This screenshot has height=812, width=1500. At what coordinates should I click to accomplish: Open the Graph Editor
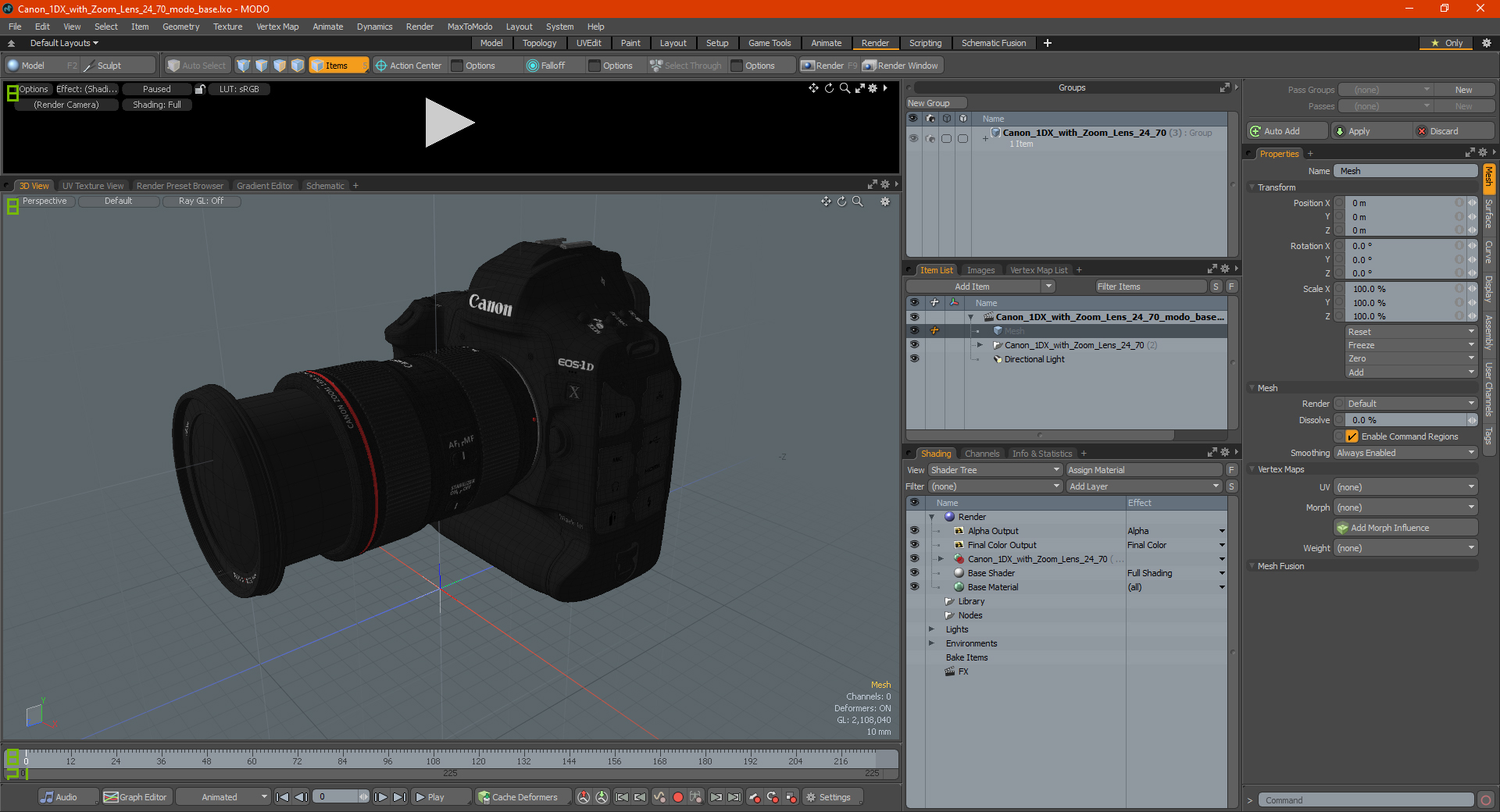tap(135, 797)
